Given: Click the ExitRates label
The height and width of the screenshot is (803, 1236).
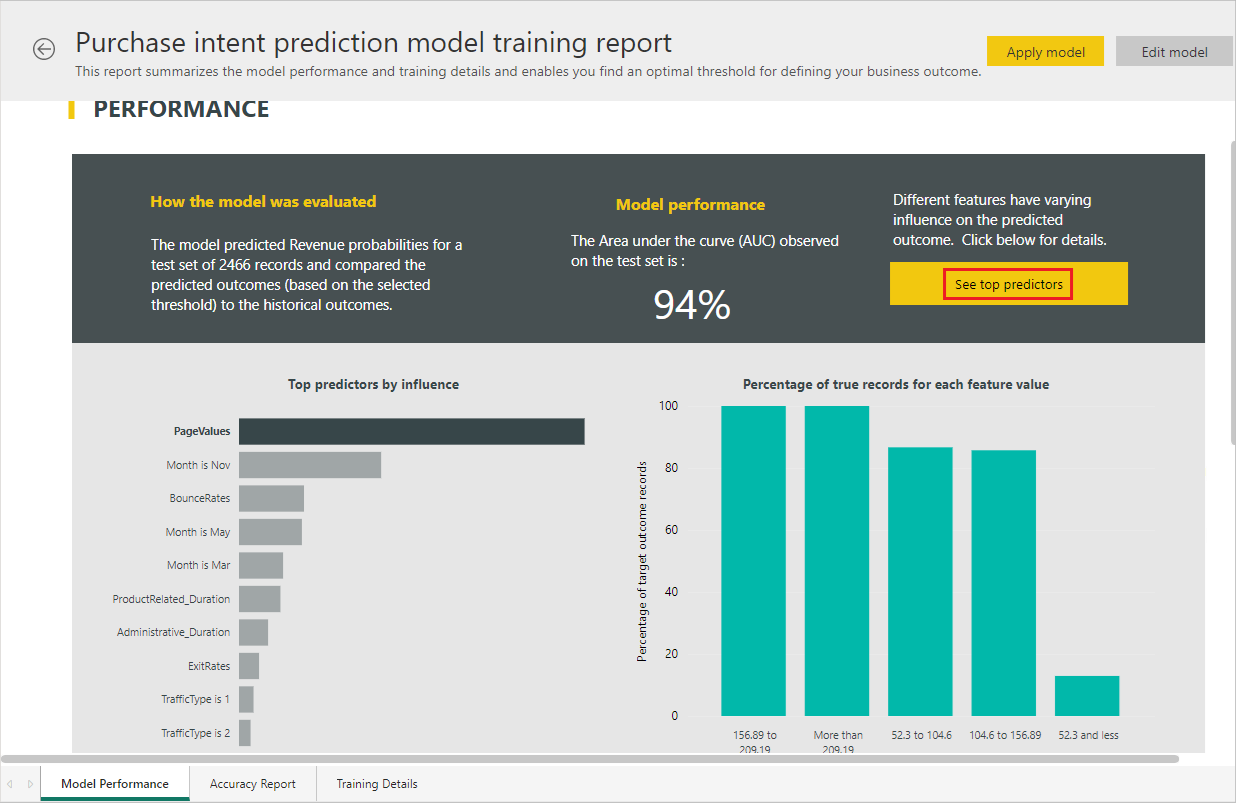Looking at the screenshot, I should (x=209, y=666).
